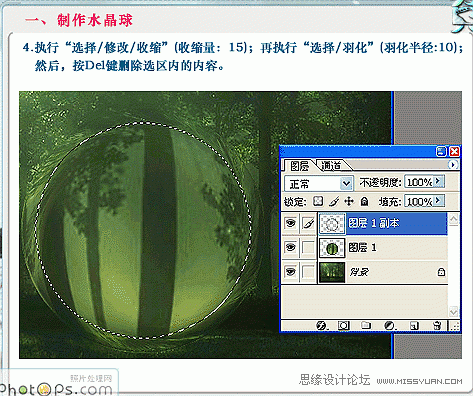Create a new layer icon
473x396 pixels.
coord(414,325)
